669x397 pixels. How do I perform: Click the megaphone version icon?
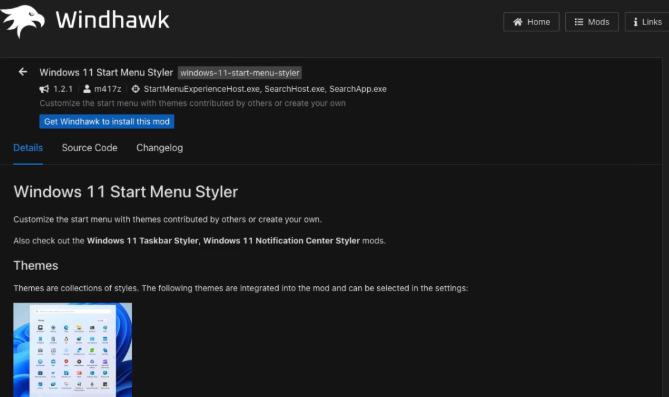point(44,89)
